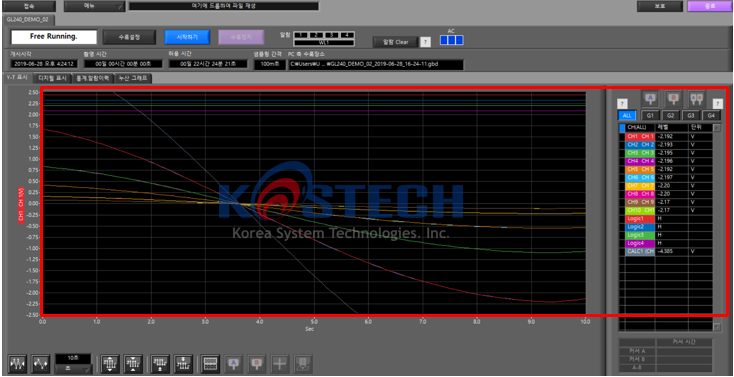
Task: Select cursor A icon above channel list
Action: (x=650, y=98)
